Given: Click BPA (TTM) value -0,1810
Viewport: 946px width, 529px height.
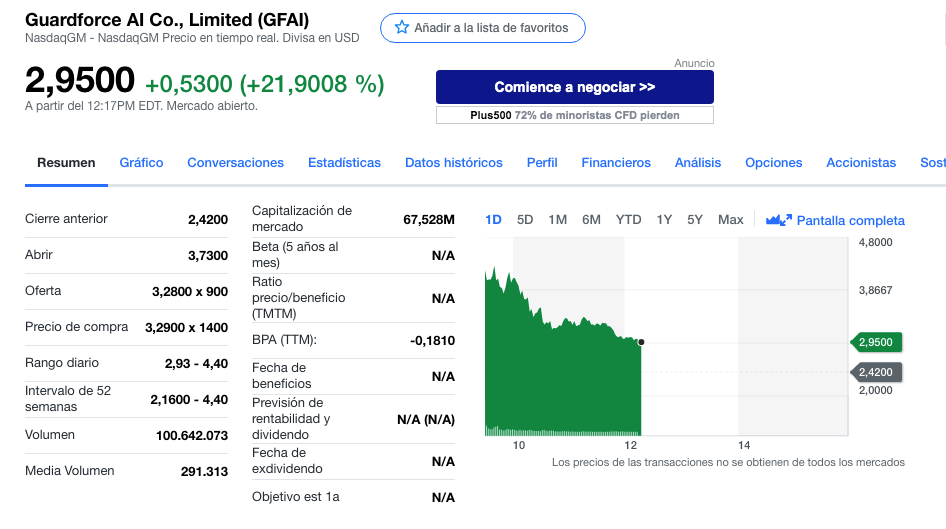Looking at the screenshot, I should [x=433, y=341].
